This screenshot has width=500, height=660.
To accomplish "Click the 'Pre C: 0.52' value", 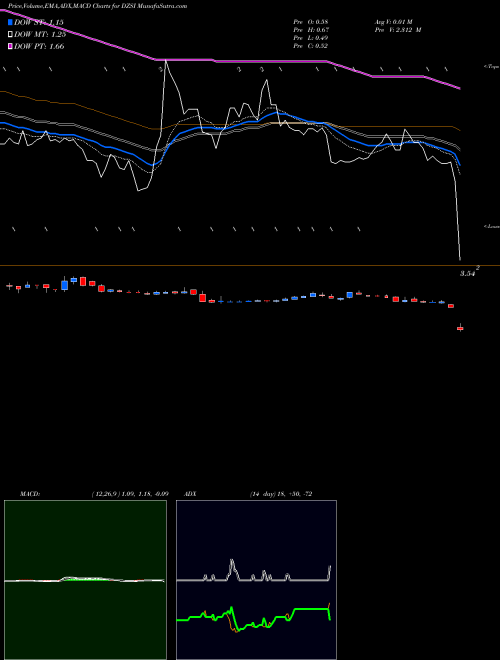I will (x=311, y=46).
